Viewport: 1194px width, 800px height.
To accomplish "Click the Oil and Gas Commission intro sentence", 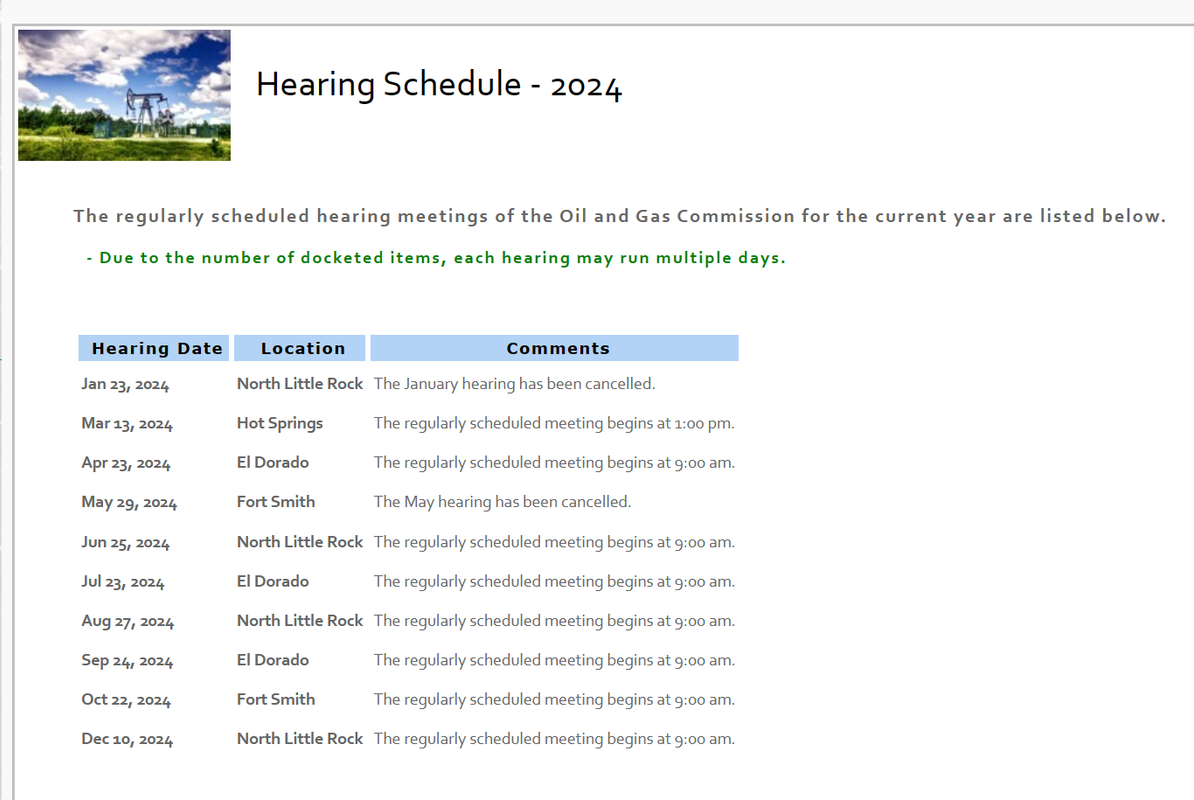I will (x=619, y=216).
